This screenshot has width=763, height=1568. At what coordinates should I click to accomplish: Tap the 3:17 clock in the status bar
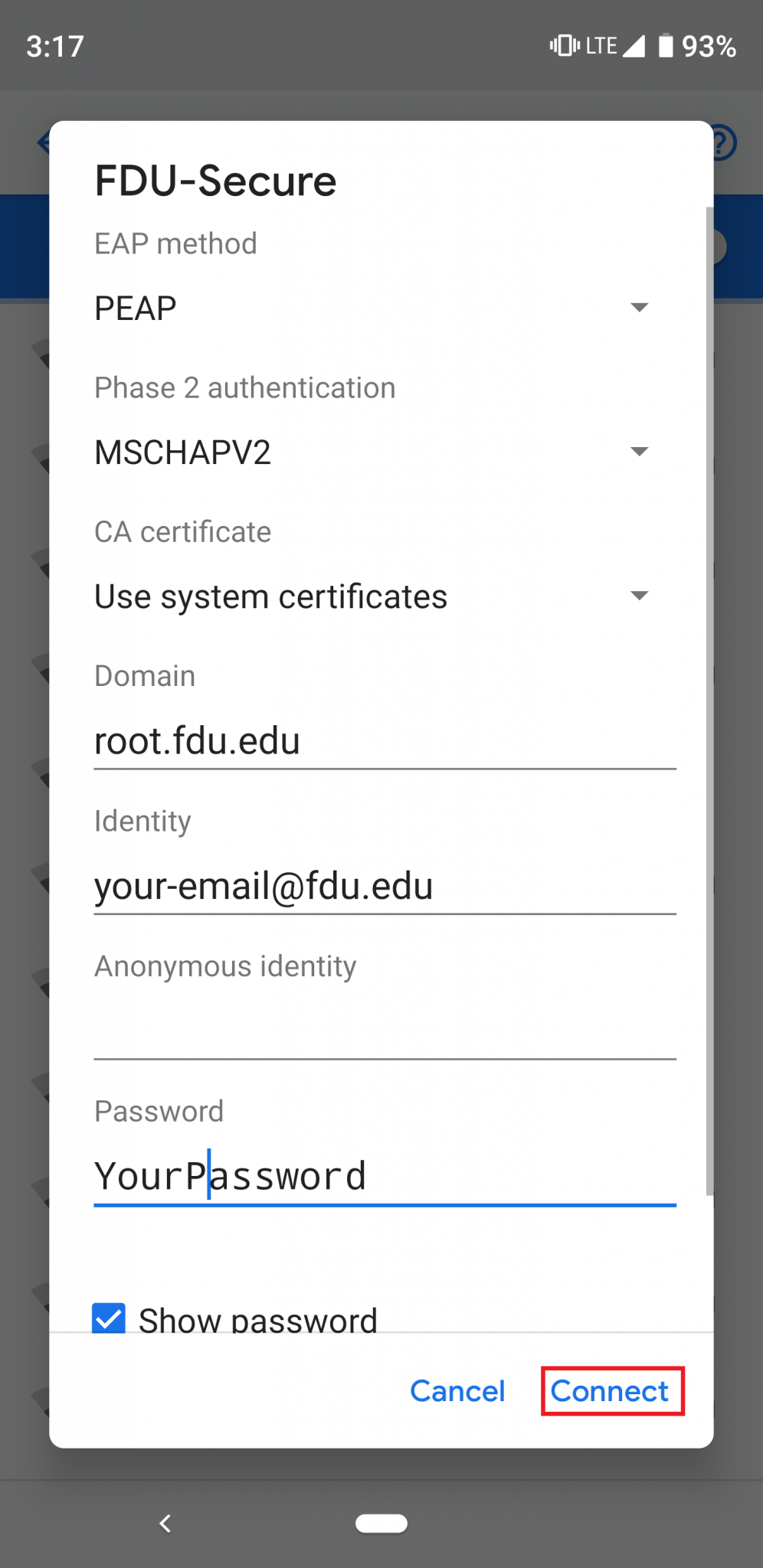55,46
